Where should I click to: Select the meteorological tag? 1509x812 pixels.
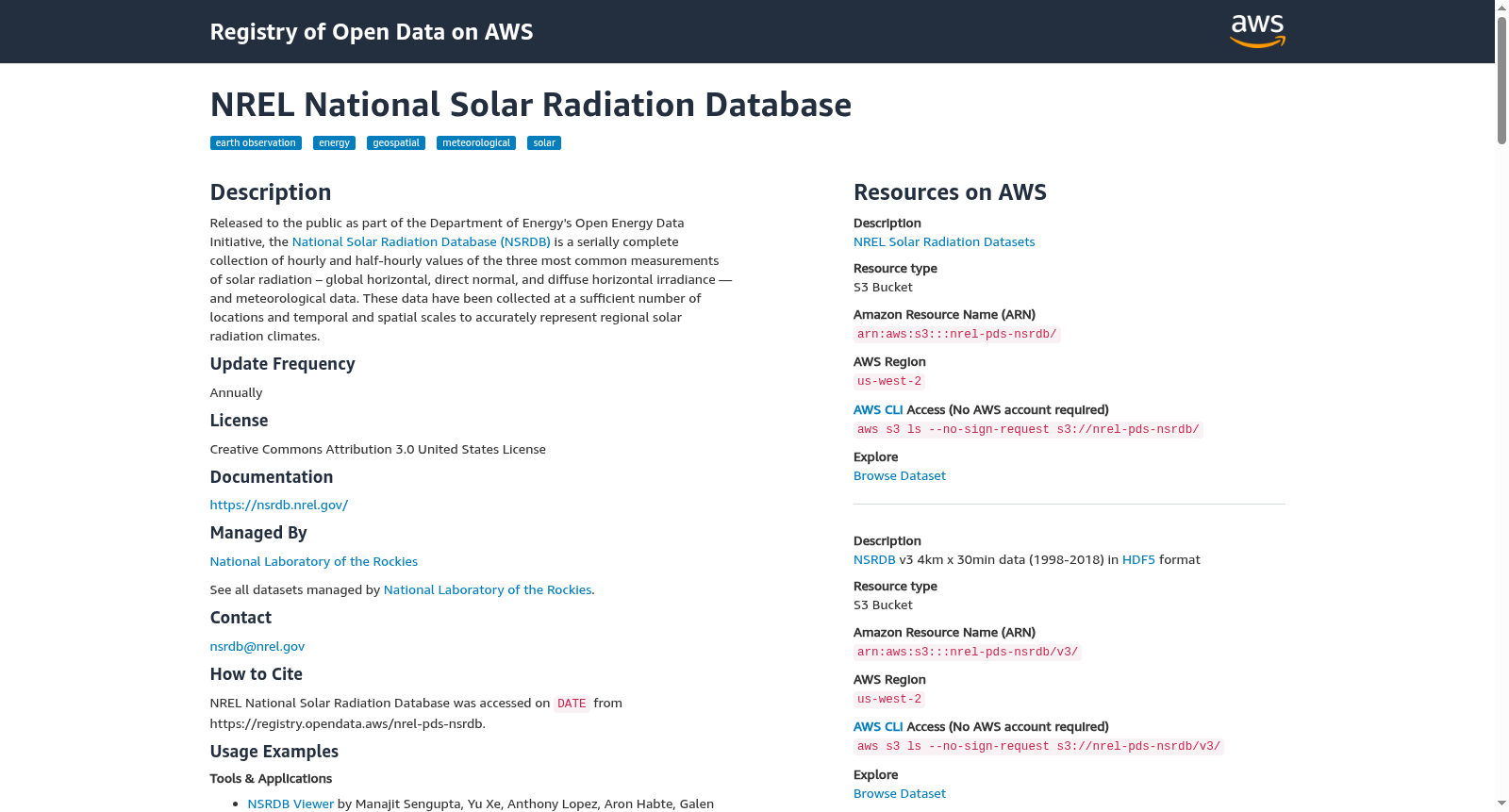click(x=476, y=143)
